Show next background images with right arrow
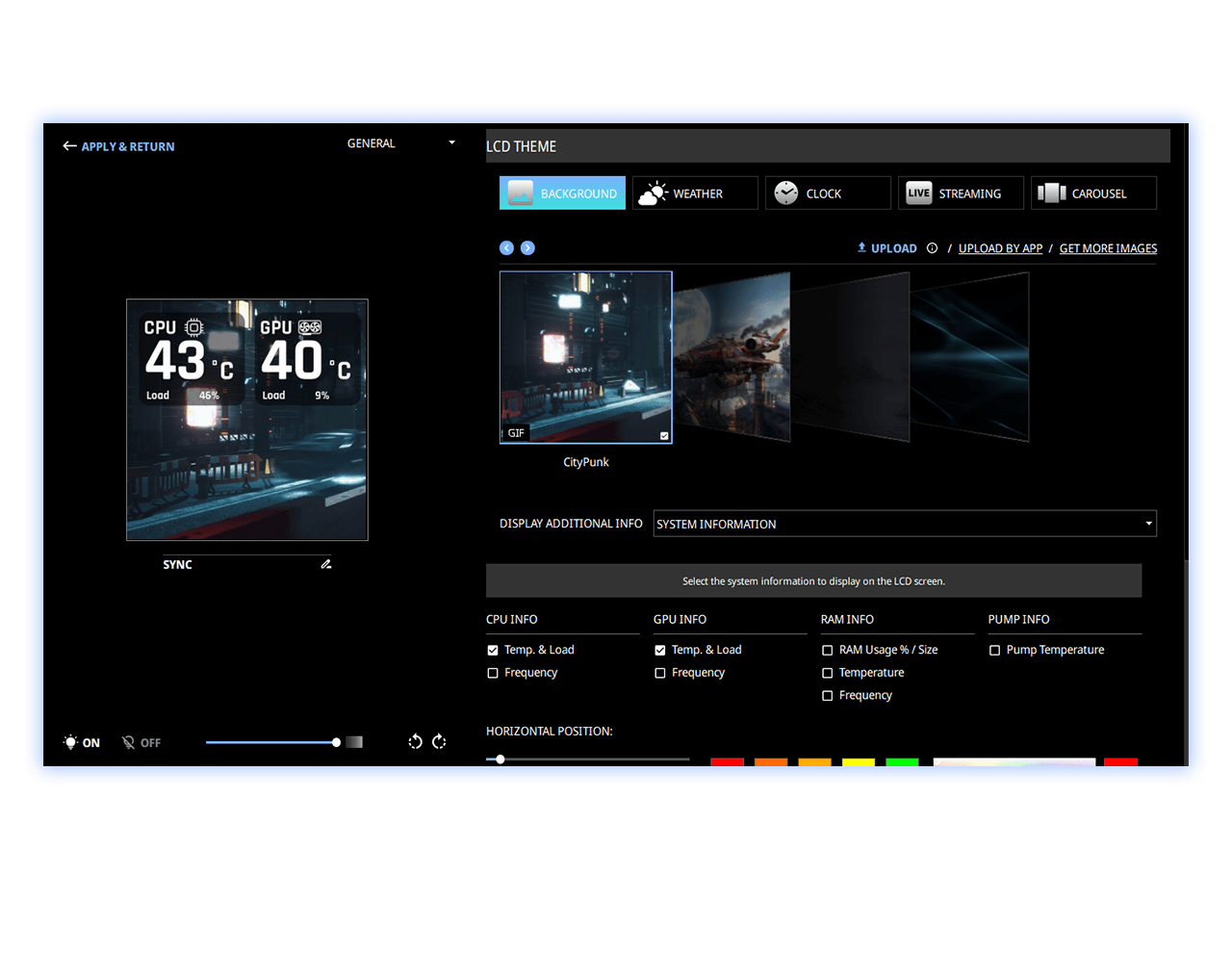Image resolution: width=1232 pixels, height=978 pixels. tap(527, 248)
